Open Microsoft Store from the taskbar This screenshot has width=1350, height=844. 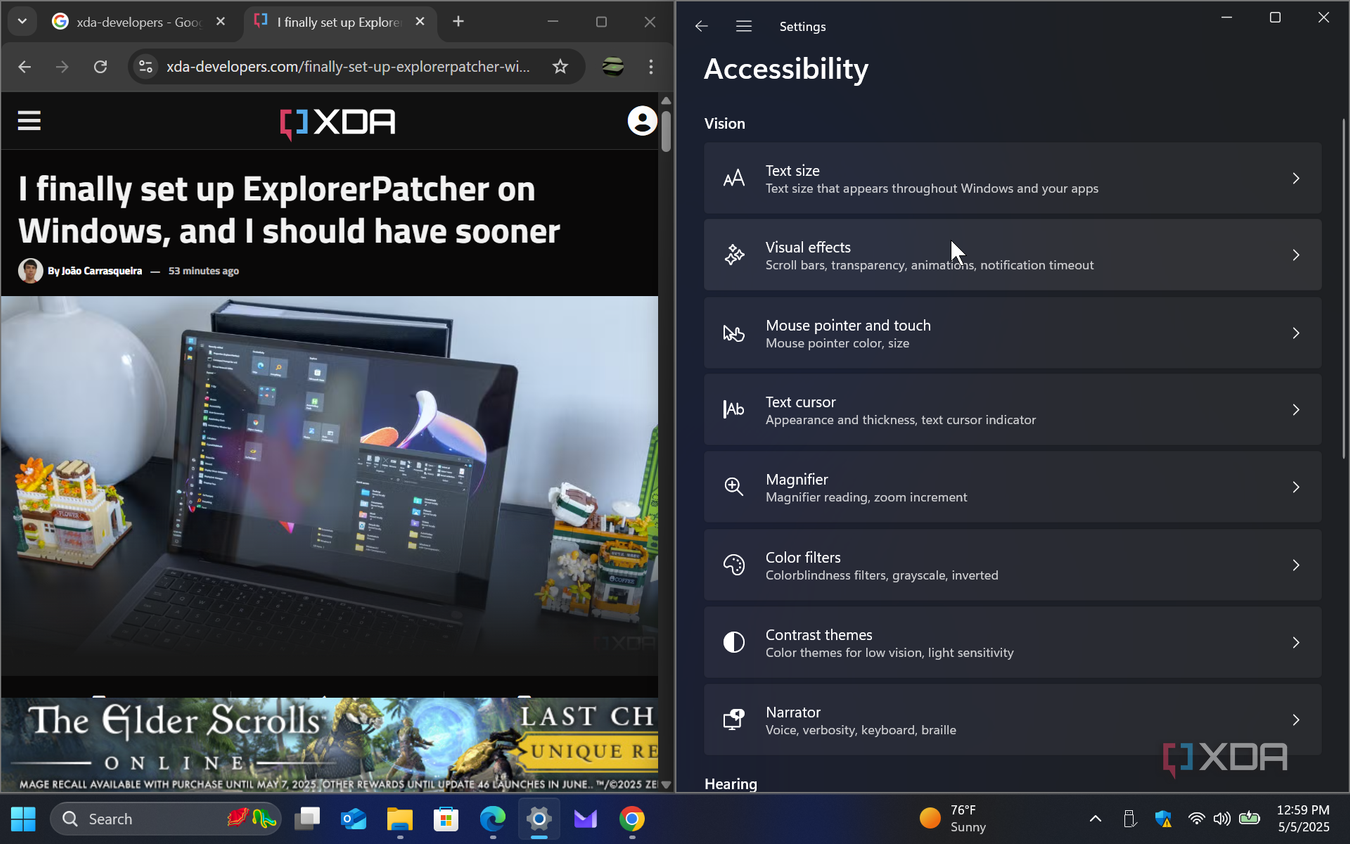[446, 819]
